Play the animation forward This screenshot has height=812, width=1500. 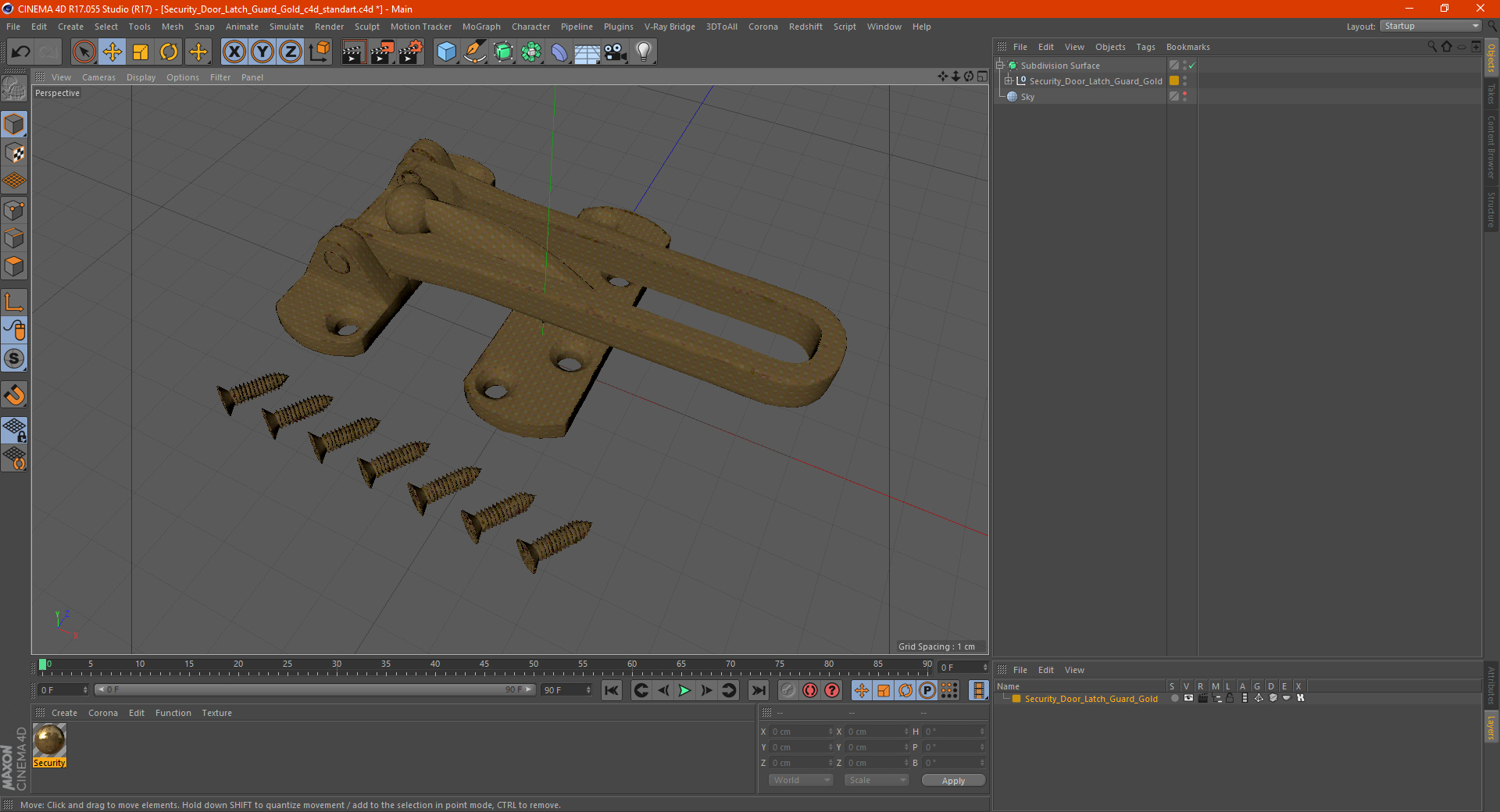tap(684, 690)
